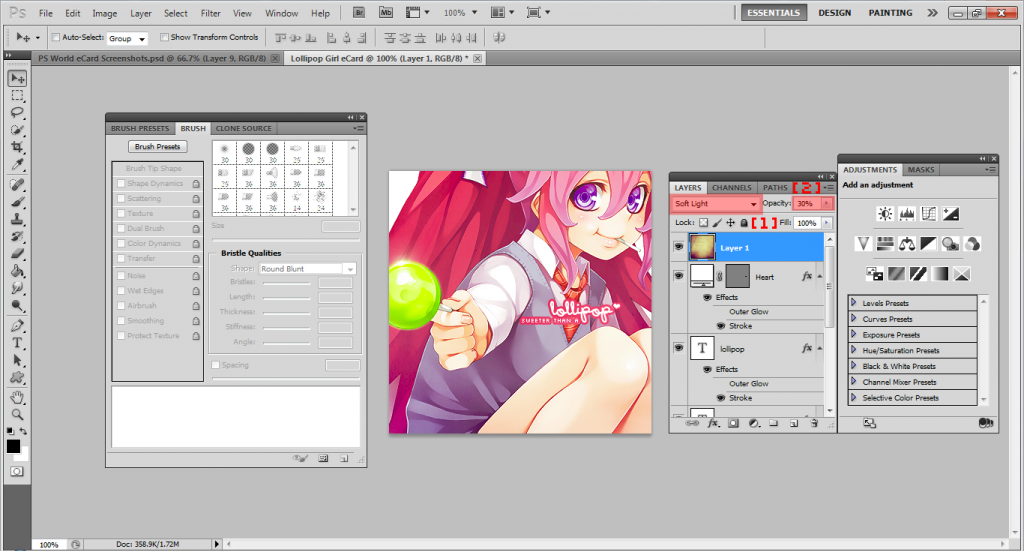The width and height of the screenshot is (1024, 551).
Task: Open the Fill slider arrow
Action: pos(827,223)
